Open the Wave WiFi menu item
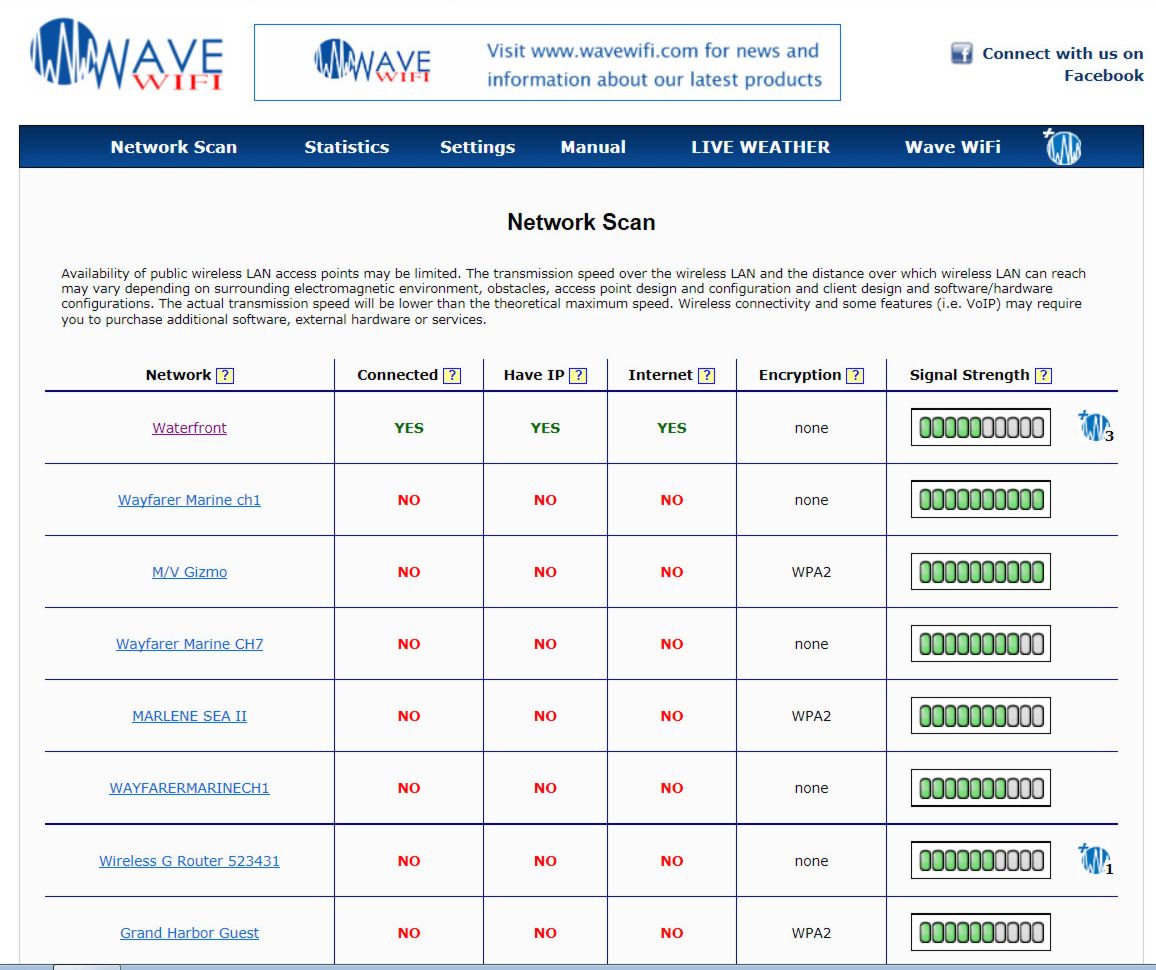Screen dimensions: 1156x970 tap(953, 147)
